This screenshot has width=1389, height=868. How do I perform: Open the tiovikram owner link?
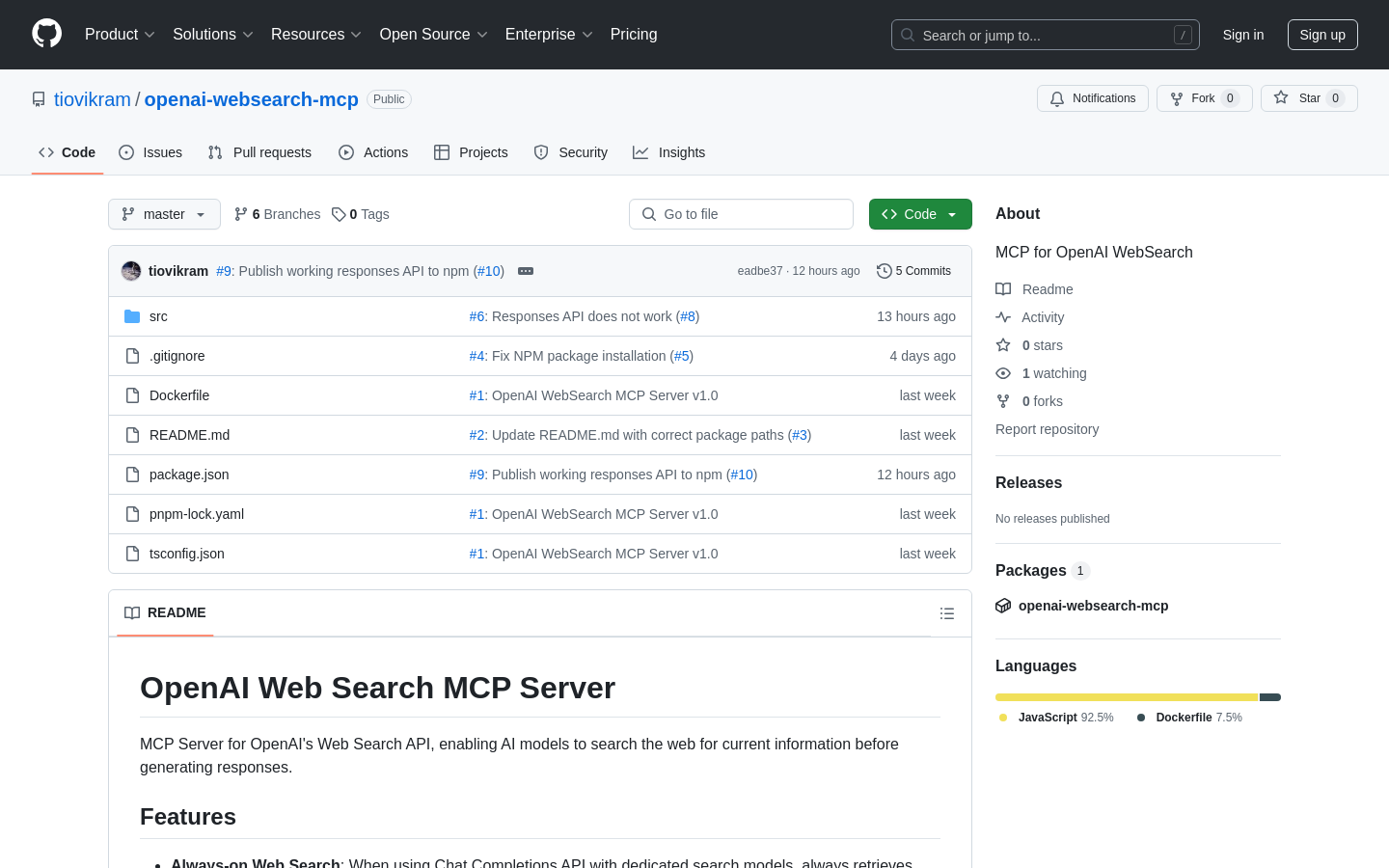coord(93,99)
